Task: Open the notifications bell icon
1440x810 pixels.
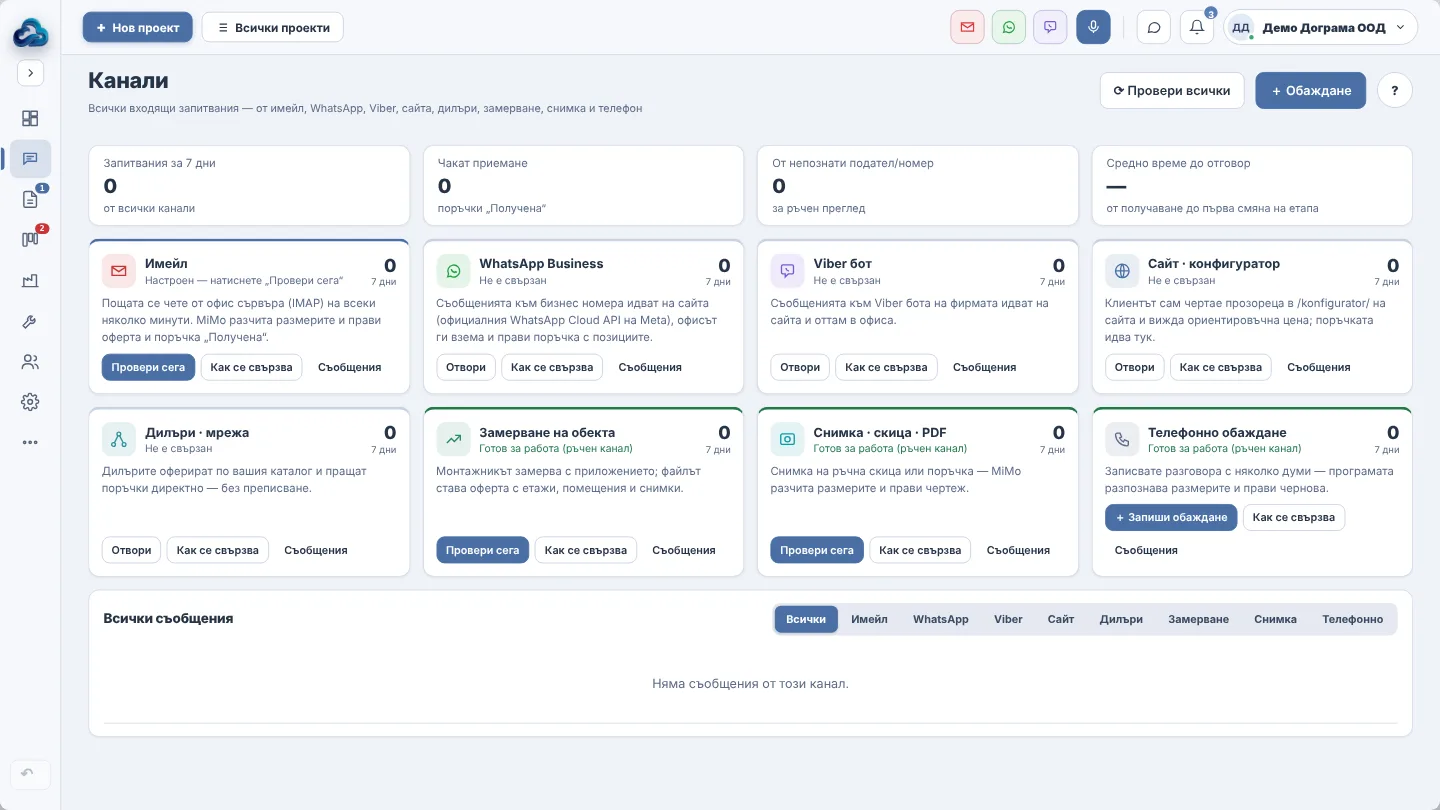Action: pos(1197,27)
